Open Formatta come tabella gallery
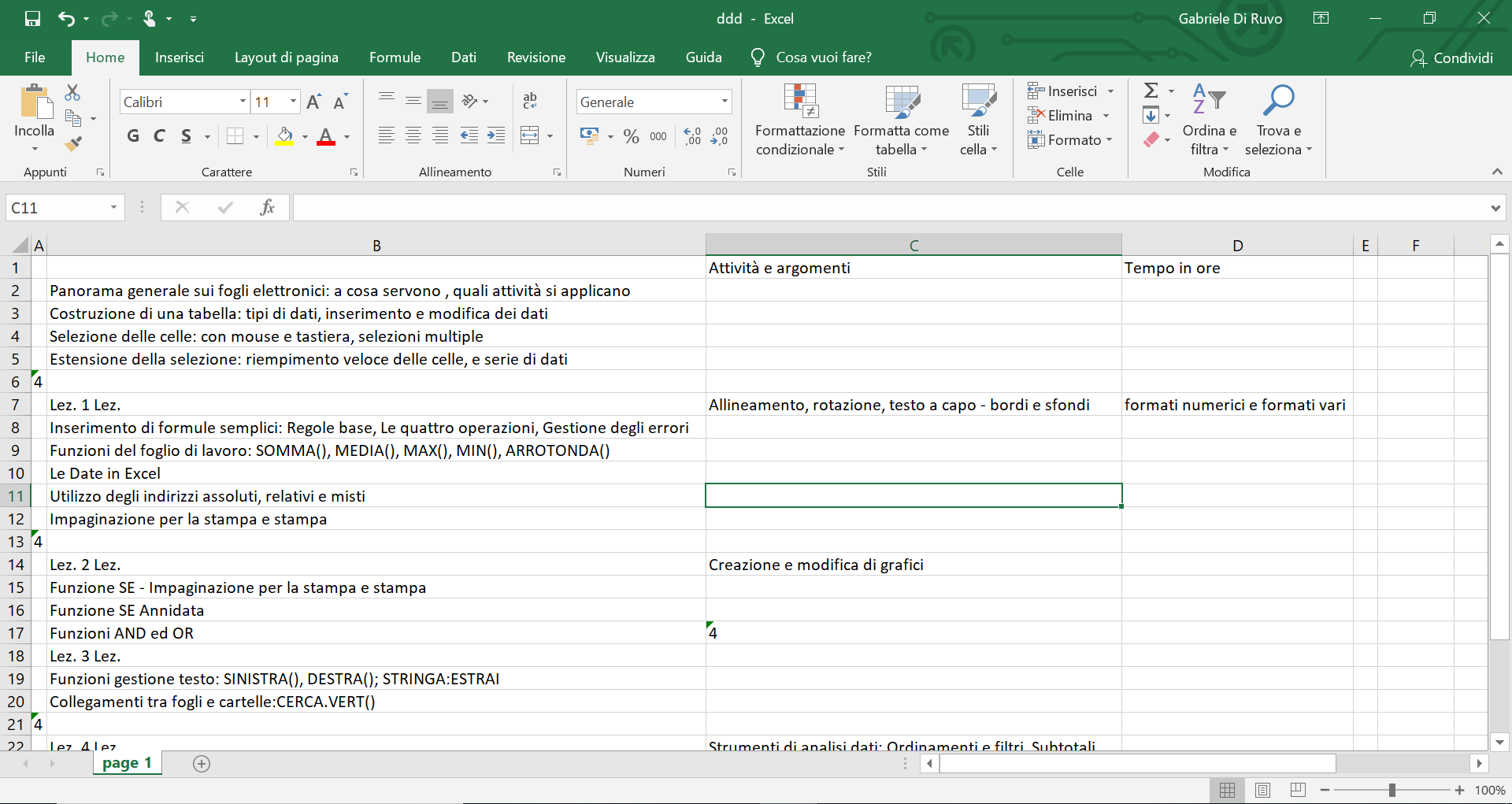 (902, 120)
